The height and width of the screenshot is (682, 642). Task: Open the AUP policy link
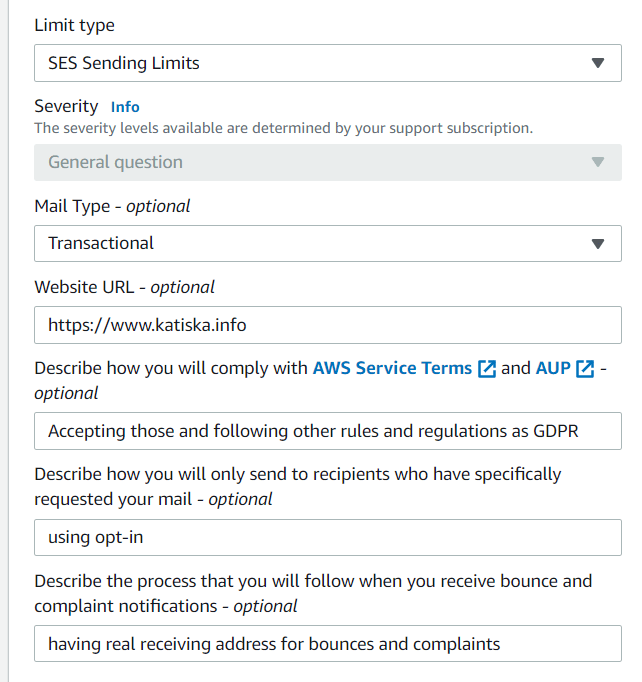pos(552,368)
